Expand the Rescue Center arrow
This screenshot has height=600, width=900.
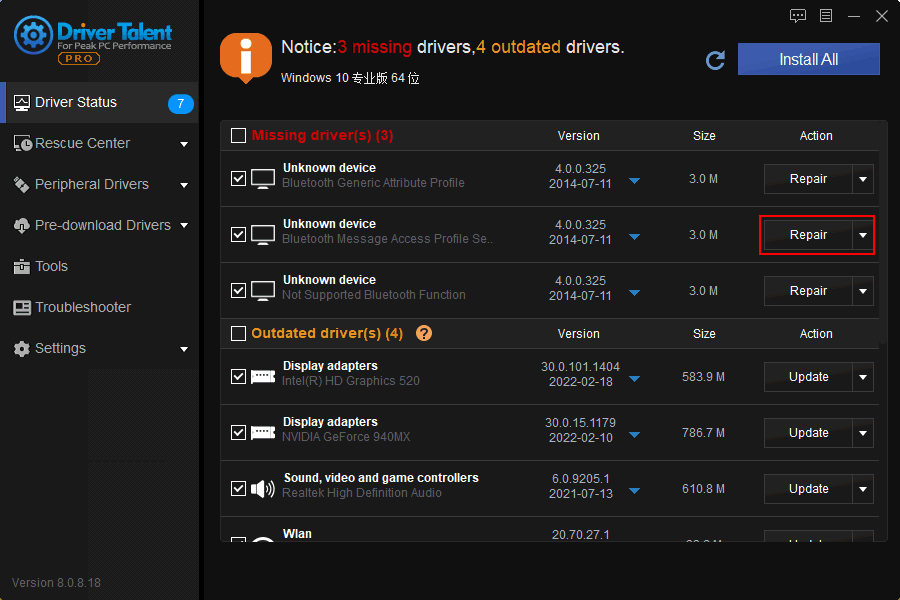184,144
